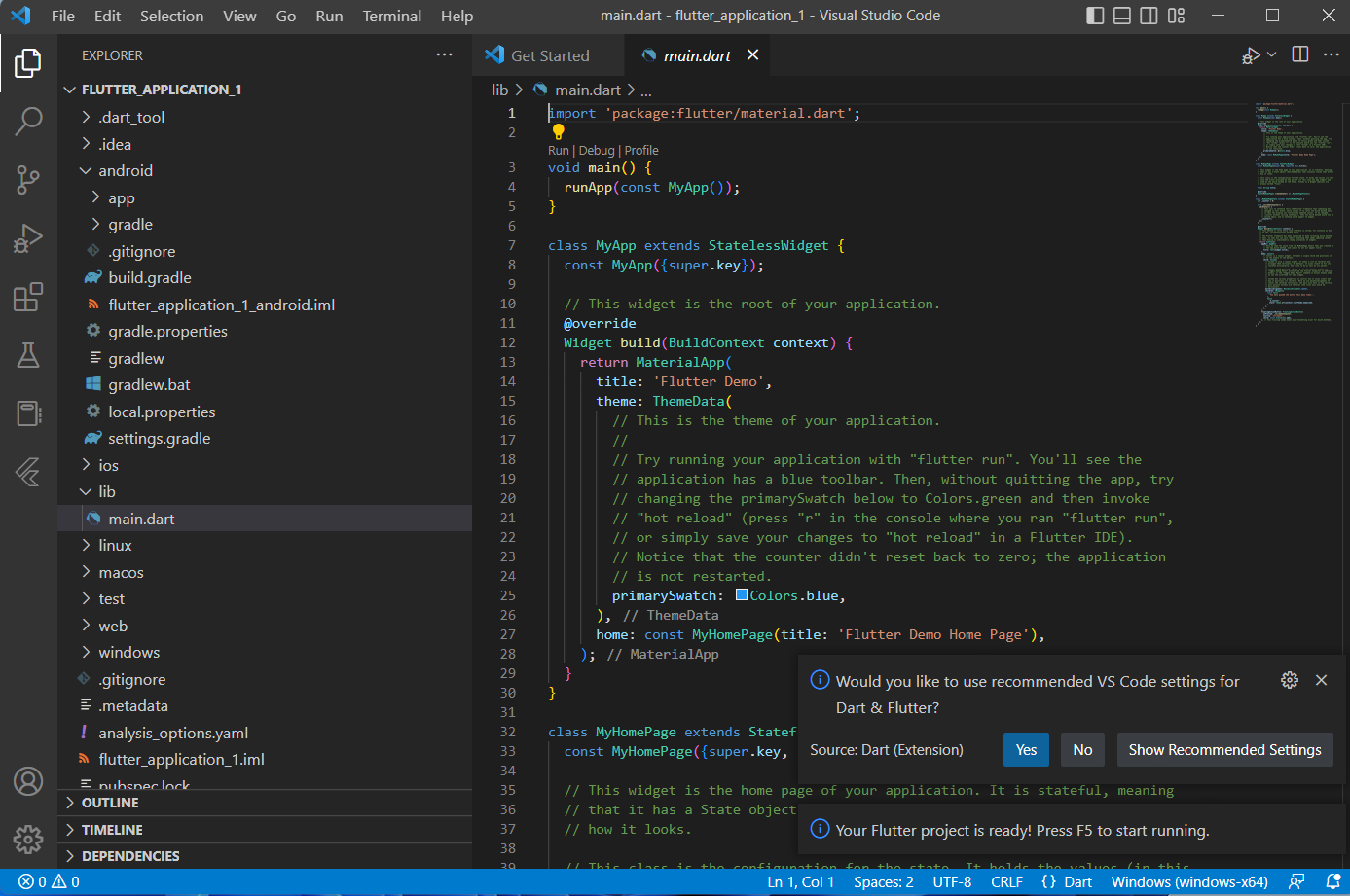The width and height of the screenshot is (1350, 896).
Task: Select the main.dart editor tab
Action: tap(696, 55)
